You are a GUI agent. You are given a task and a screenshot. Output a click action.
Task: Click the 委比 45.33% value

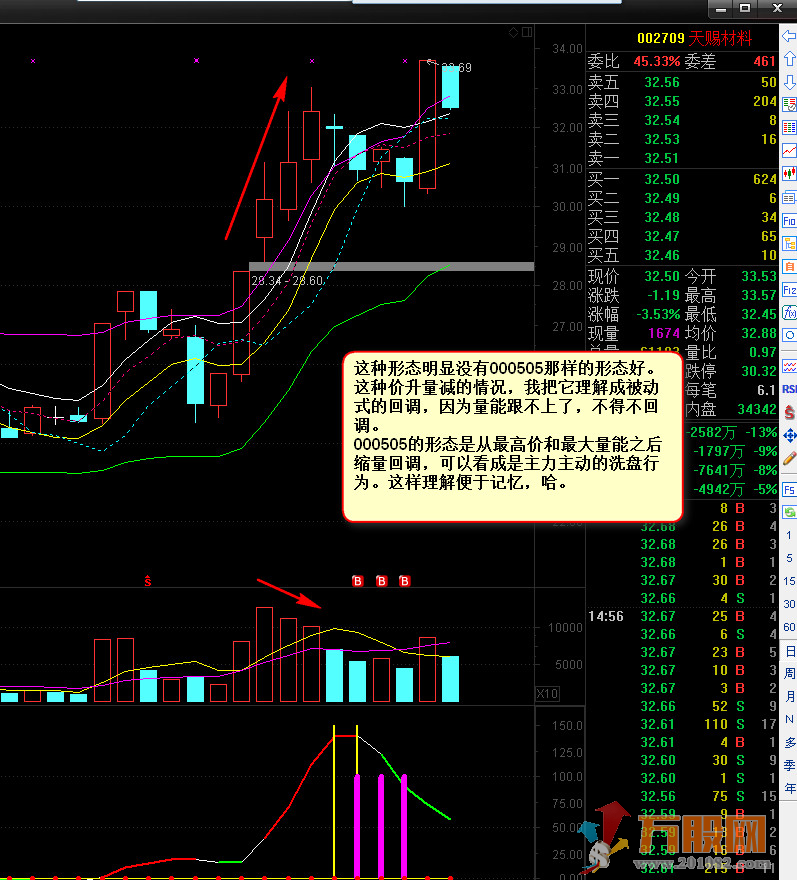(x=657, y=61)
